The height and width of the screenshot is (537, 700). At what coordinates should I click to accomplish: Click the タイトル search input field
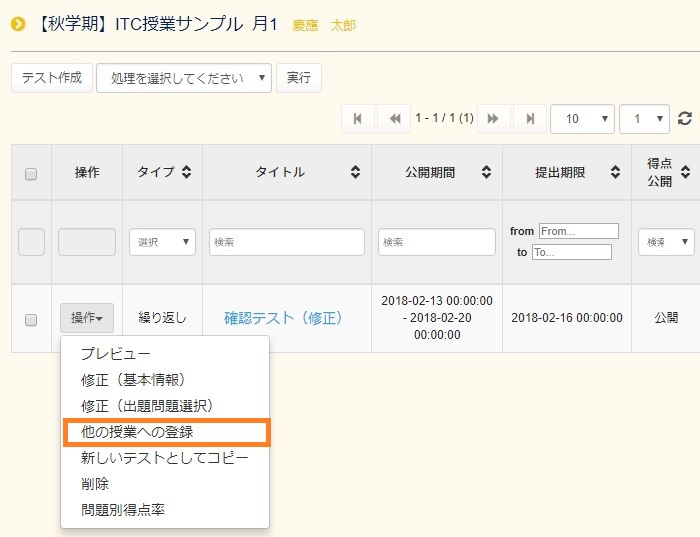[x=287, y=242]
